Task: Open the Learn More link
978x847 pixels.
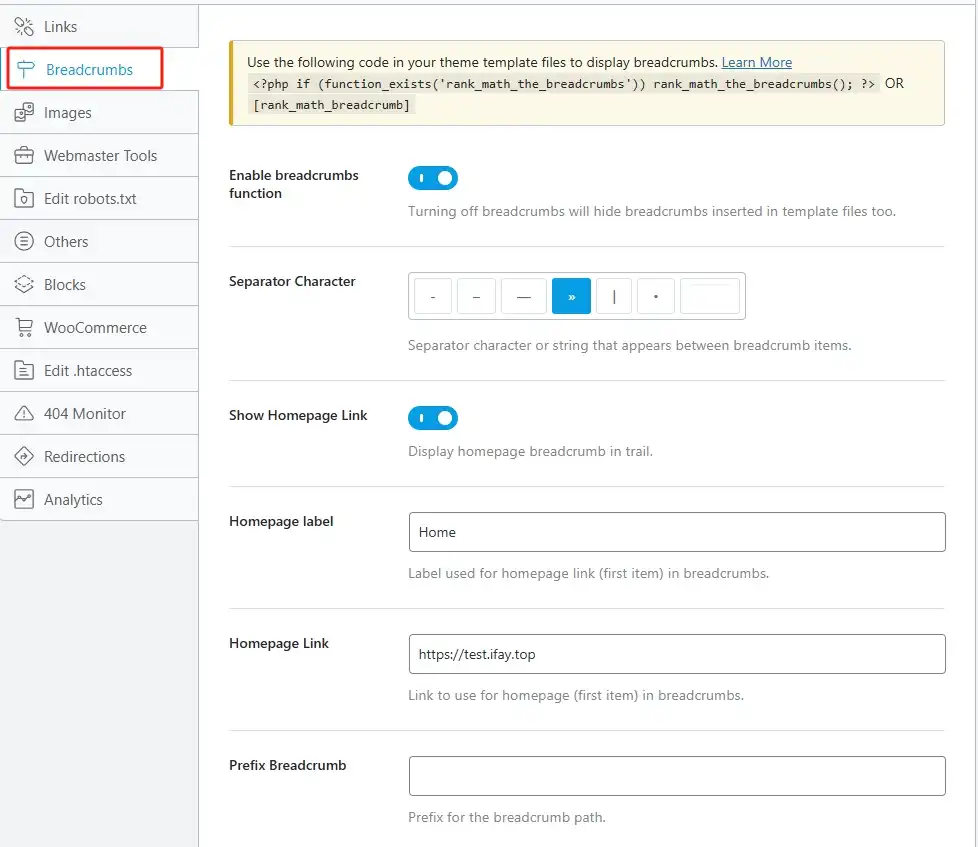Action: pyautogui.click(x=757, y=62)
